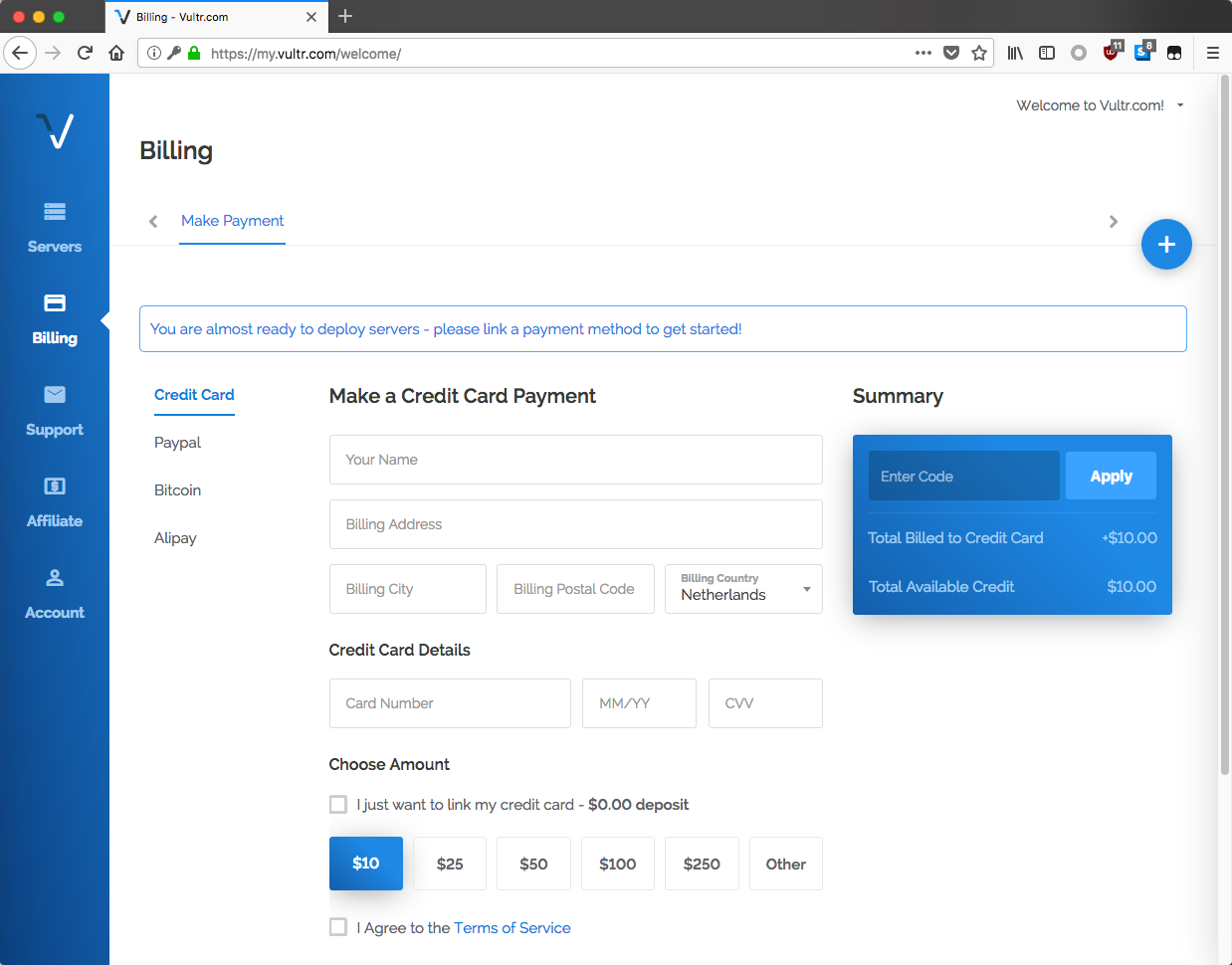Click the link a payment method notice
Viewport: 1232px width, 965px height.
(x=663, y=328)
